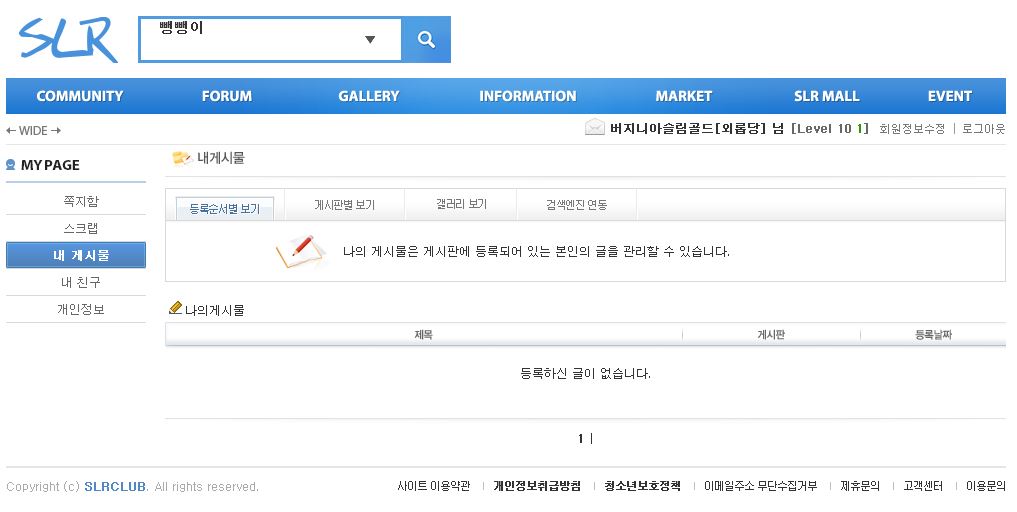1017x512 pixels.
Task: Open the GALLERY menu
Action: (368, 96)
